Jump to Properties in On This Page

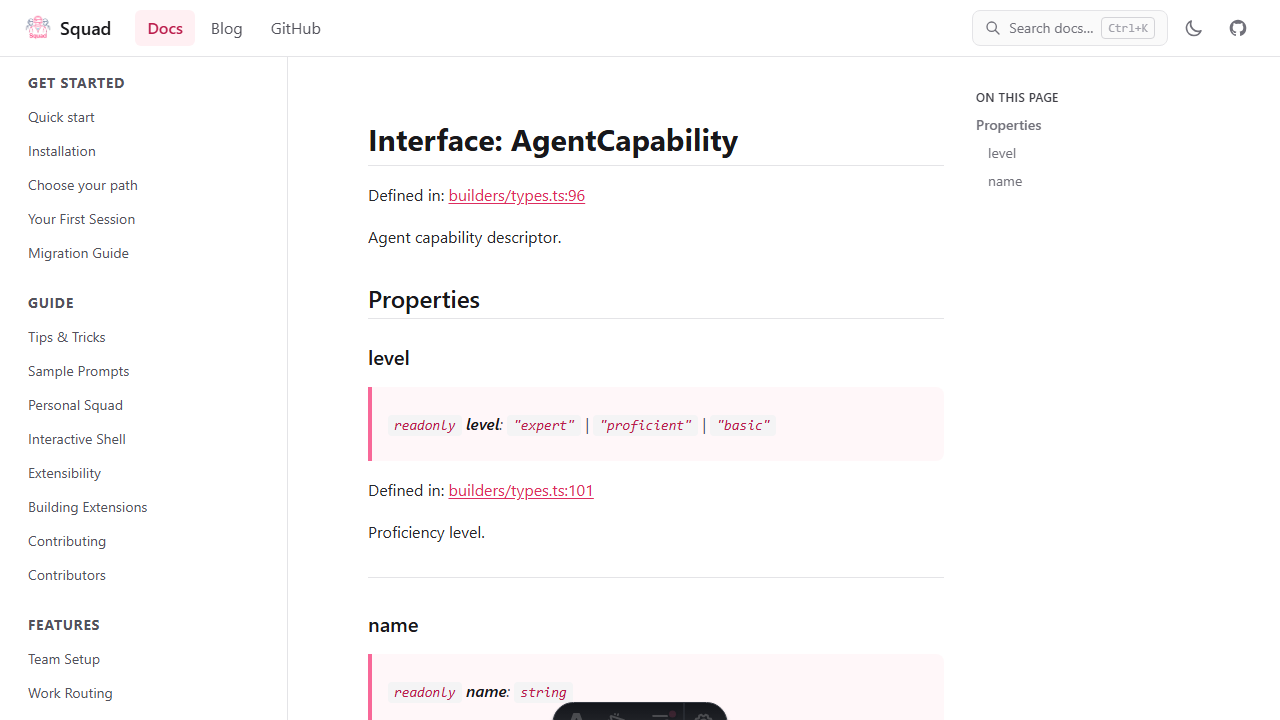1009,125
